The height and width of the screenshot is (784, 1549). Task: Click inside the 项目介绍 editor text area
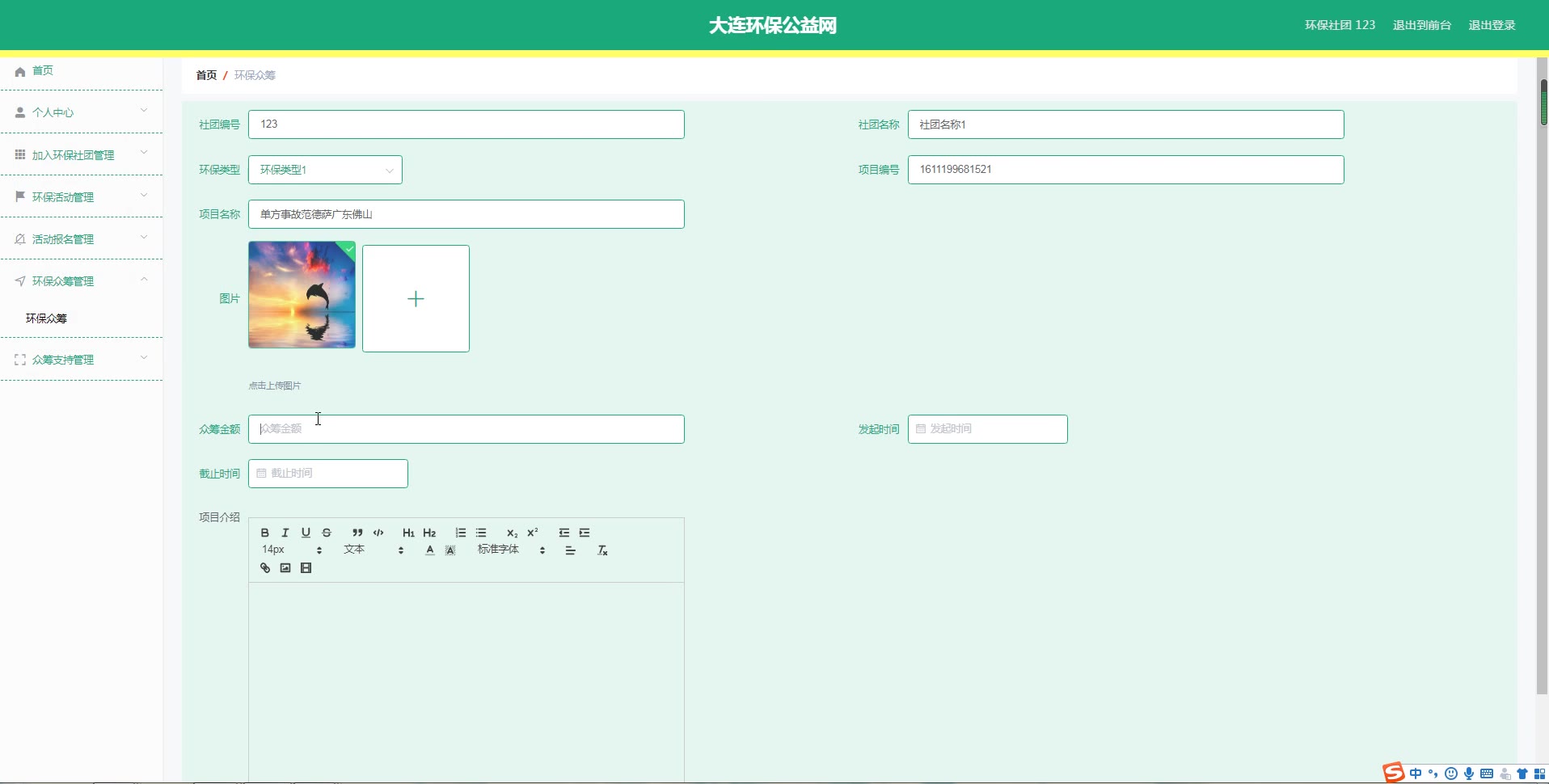coord(466,682)
